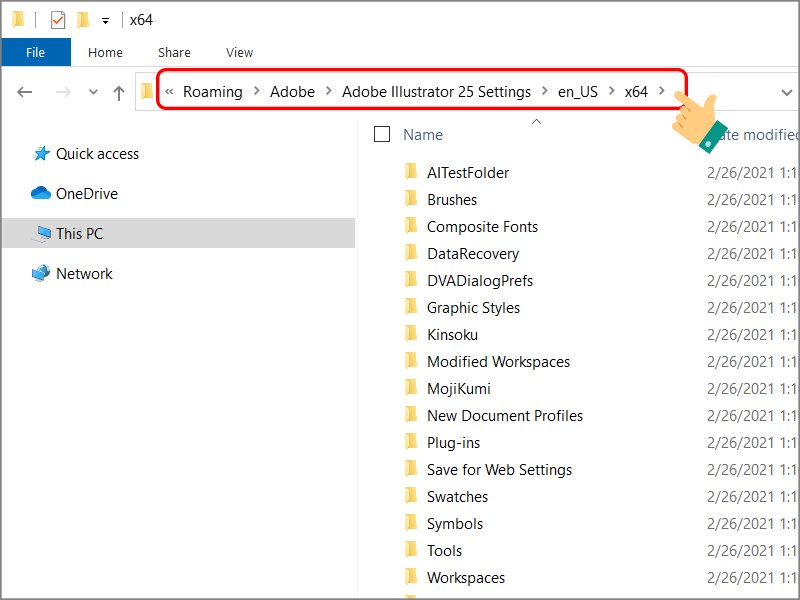
Task: Open the en_US breadcrumb folder
Action: (x=577, y=91)
